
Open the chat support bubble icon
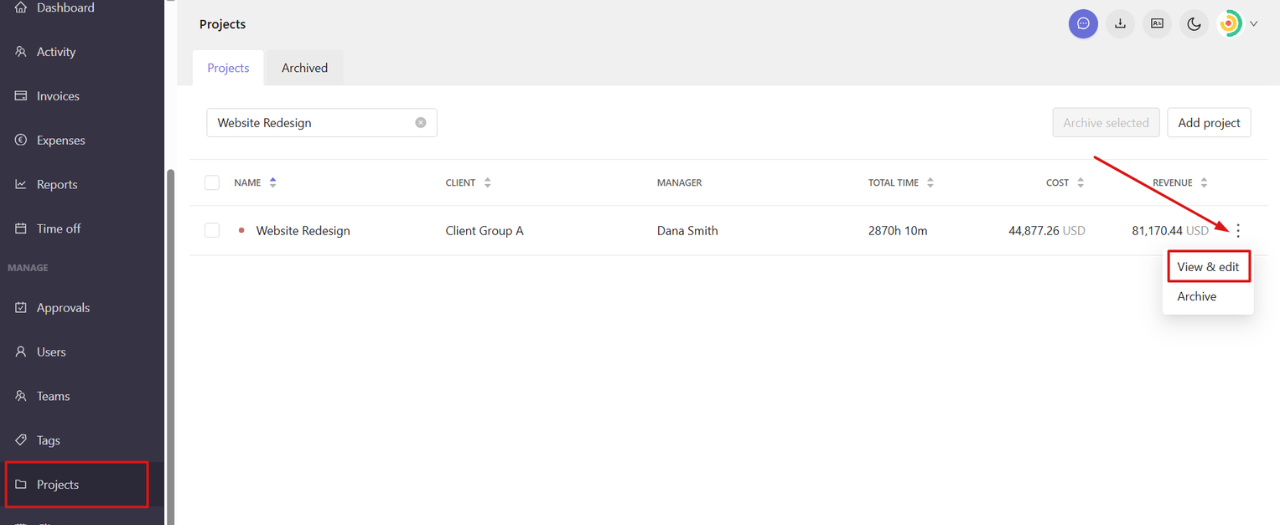[1083, 23]
